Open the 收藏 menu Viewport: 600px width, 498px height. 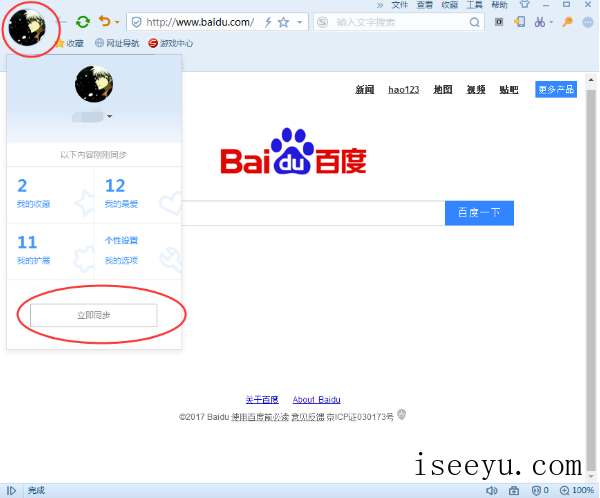coord(450,5)
